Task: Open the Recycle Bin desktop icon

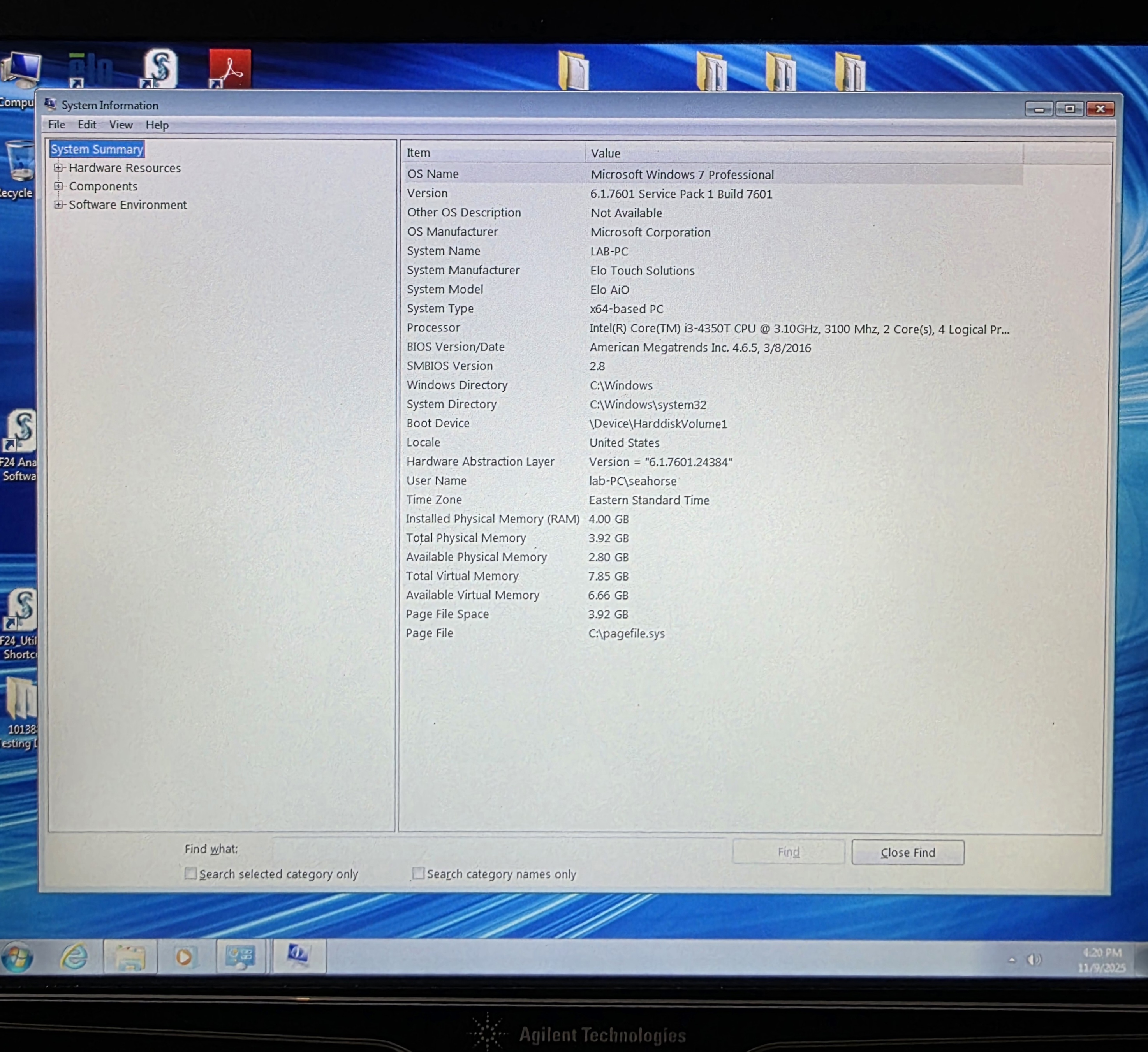Action: 20,161
